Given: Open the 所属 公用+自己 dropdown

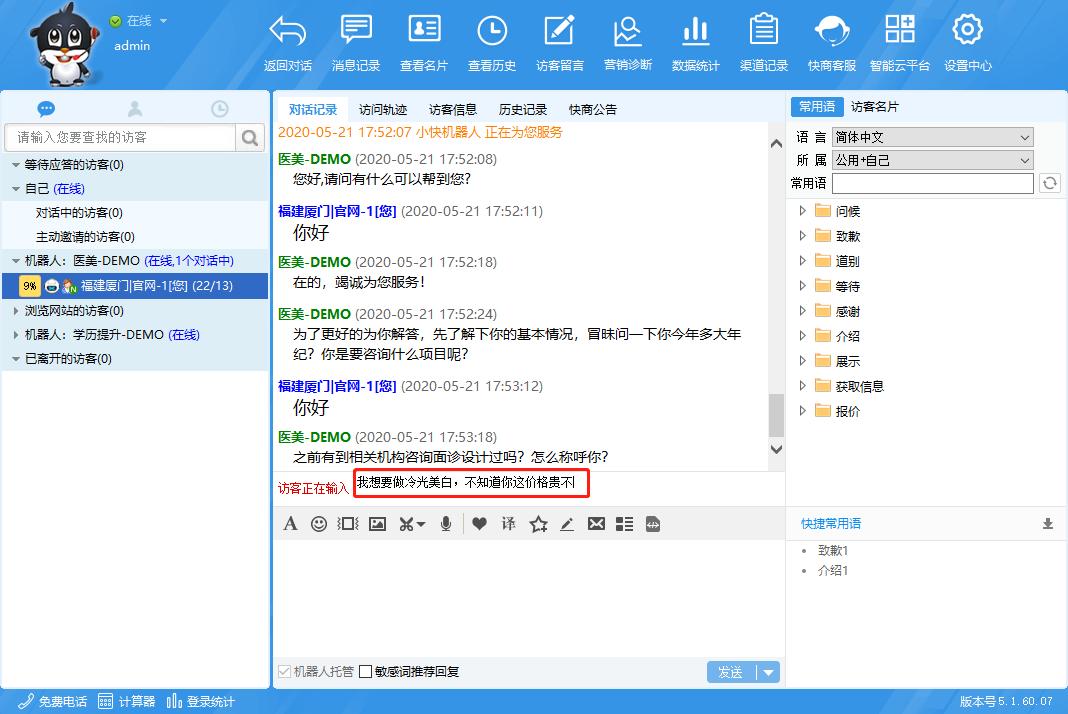Looking at the screenshot, I should tap(932, 160).
